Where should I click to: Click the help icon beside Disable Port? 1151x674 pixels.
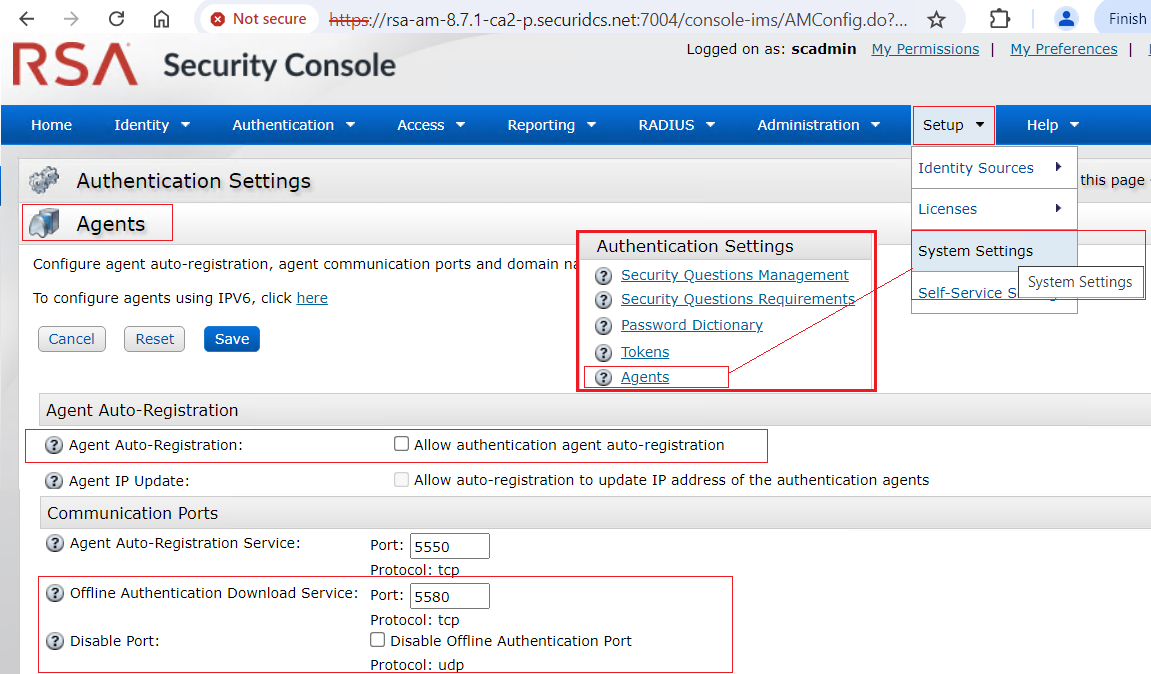tap(54, 640)
